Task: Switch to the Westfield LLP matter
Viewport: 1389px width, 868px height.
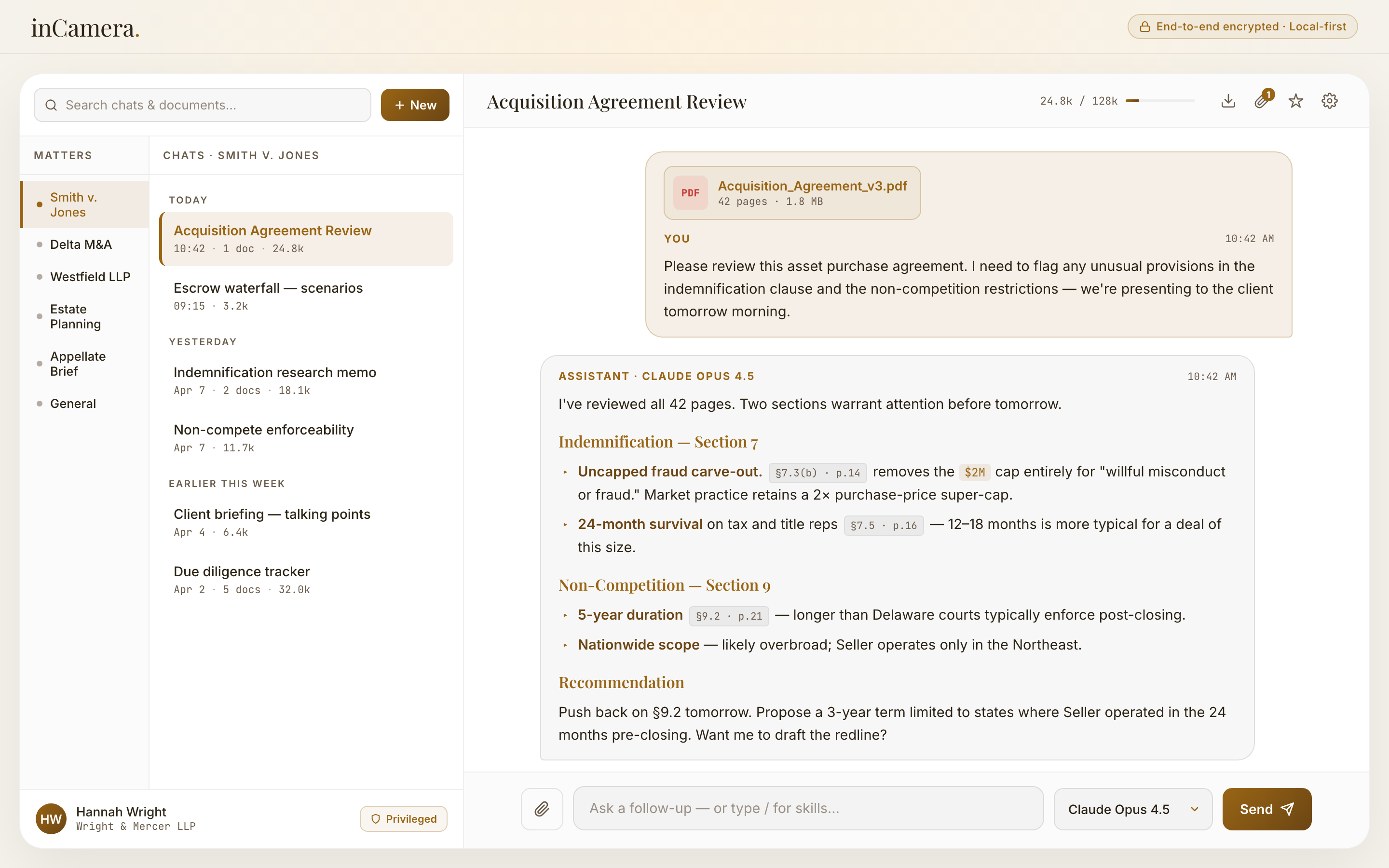Action: pyautogui.click(x=90, y=277)
